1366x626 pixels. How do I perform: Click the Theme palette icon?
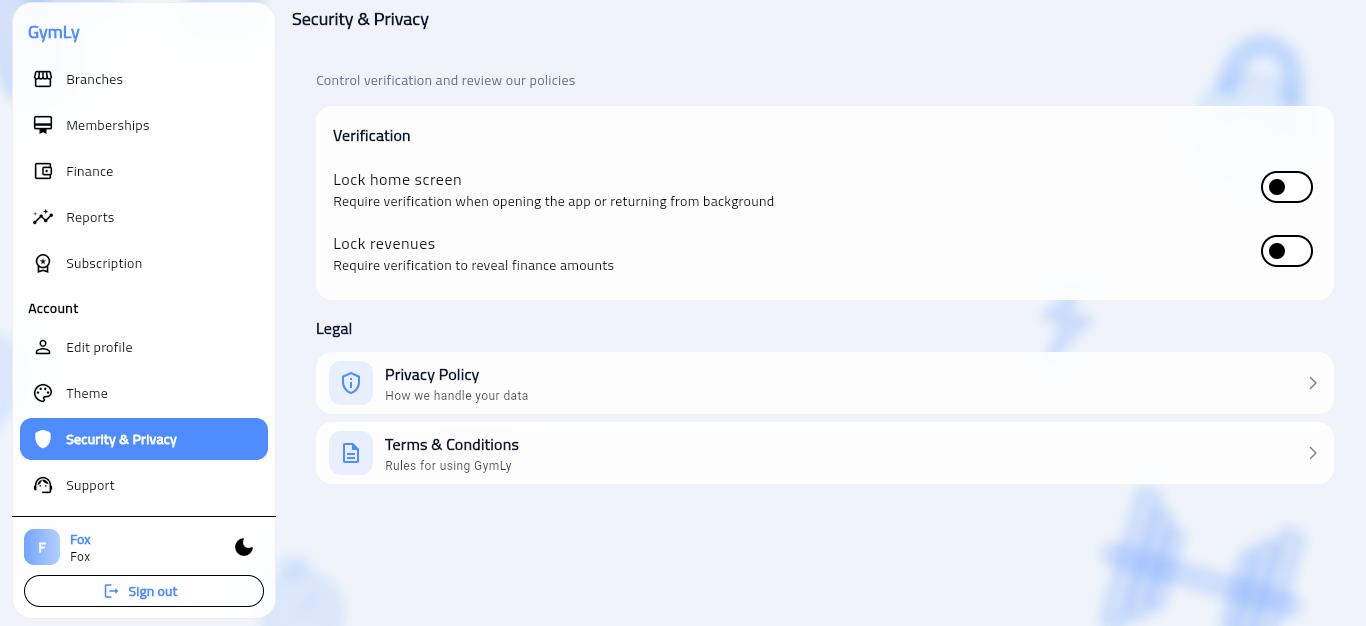[x=43, y=393]
